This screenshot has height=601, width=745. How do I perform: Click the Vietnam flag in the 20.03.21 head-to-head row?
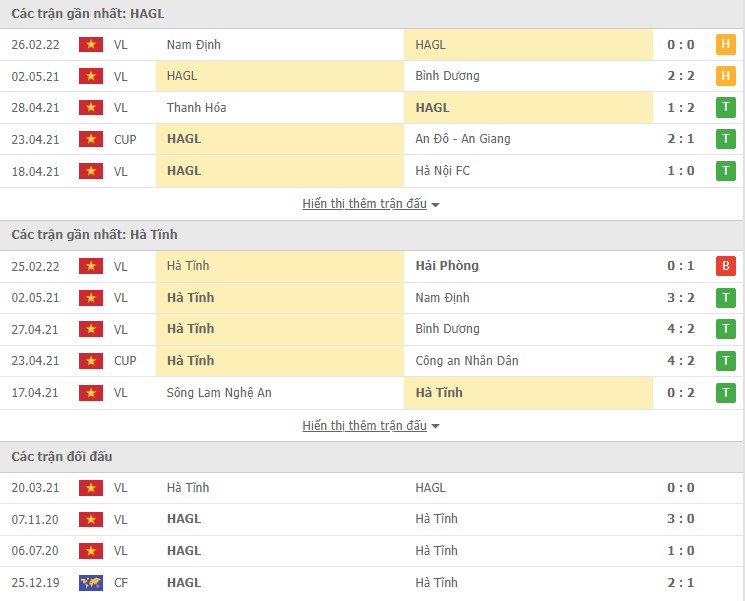pyautogui.click(x=91, y=488)
